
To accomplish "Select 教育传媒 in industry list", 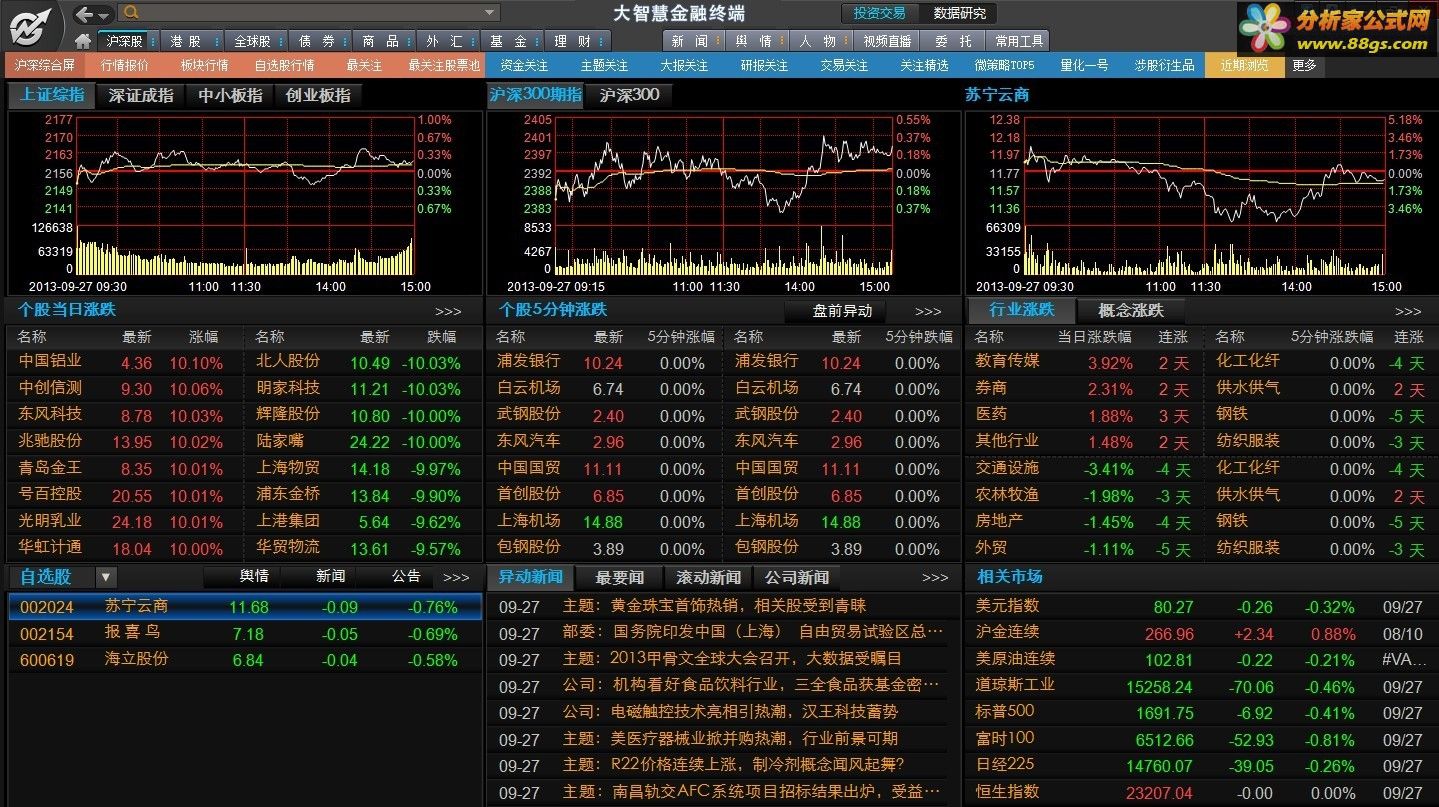I will [1007, 361].
